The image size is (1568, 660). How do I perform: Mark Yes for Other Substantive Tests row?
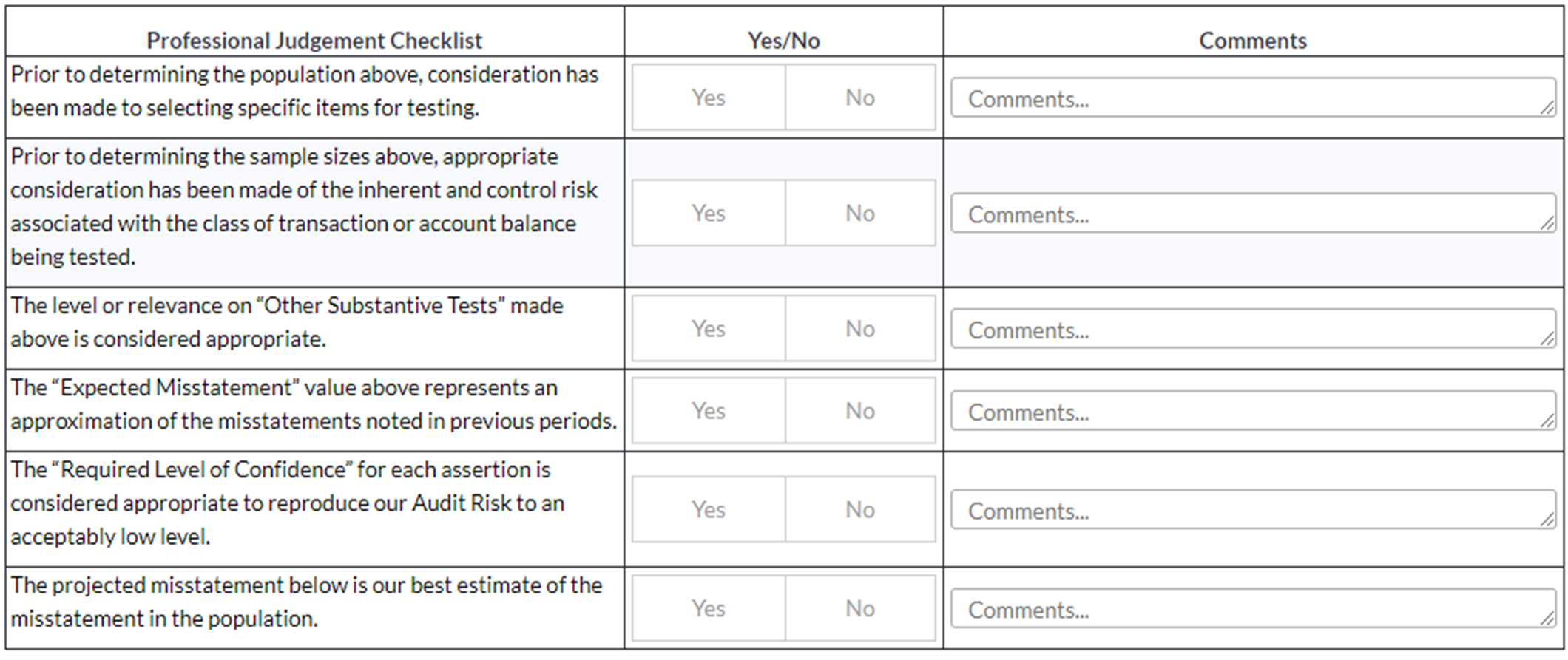pyautogui.click(x=709, y=329)
